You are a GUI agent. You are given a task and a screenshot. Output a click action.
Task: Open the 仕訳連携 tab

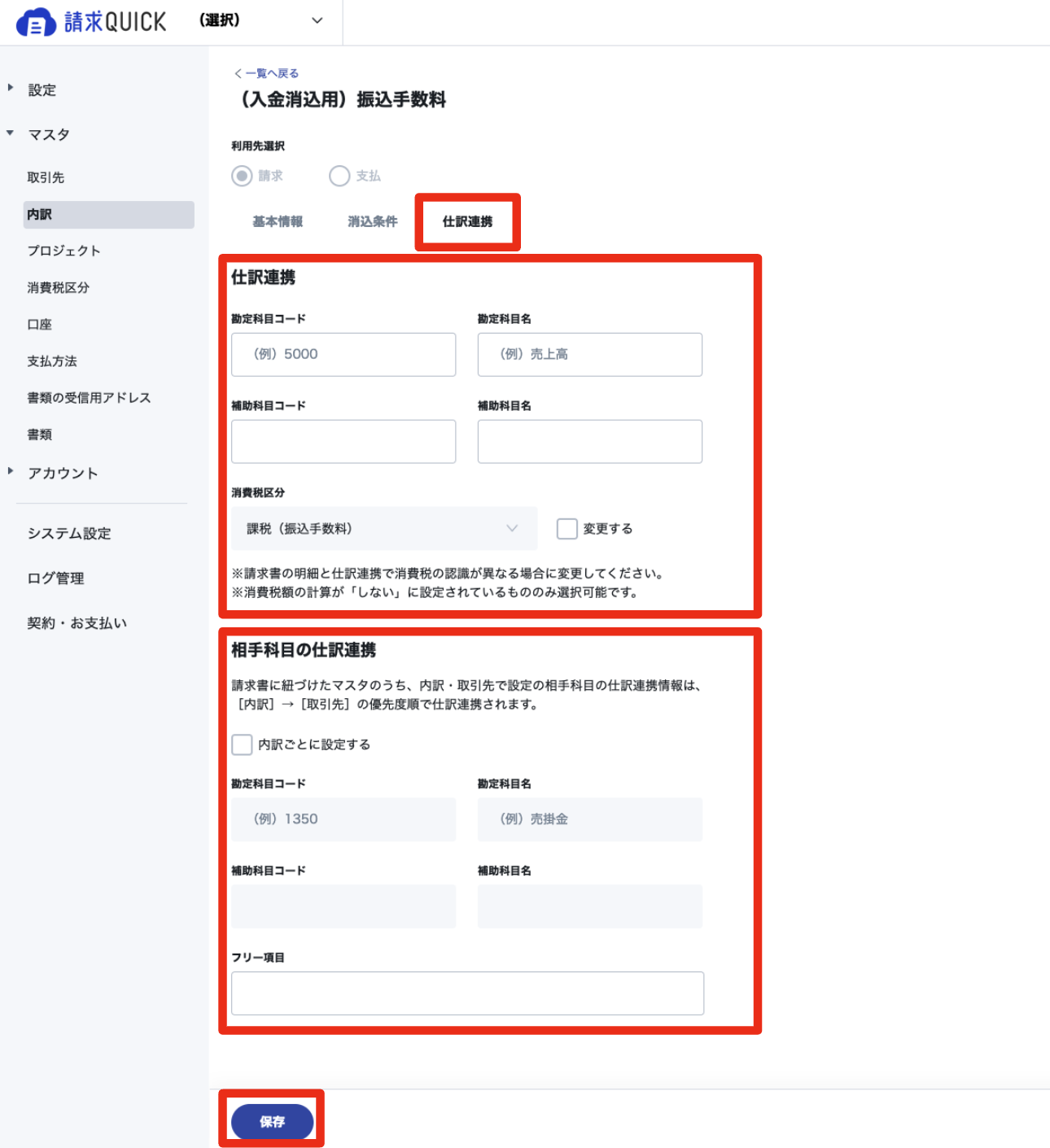click(467, 221)
